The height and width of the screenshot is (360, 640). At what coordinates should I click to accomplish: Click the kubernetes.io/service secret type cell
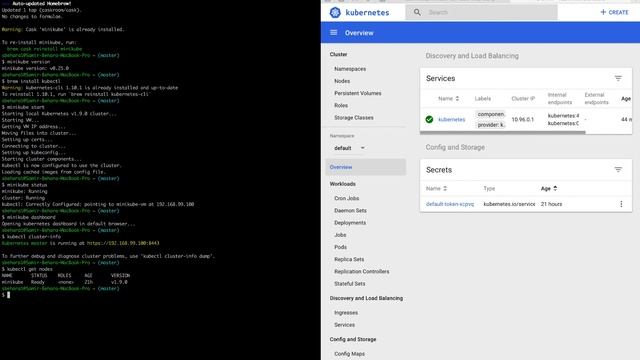(x=509, y=204)
